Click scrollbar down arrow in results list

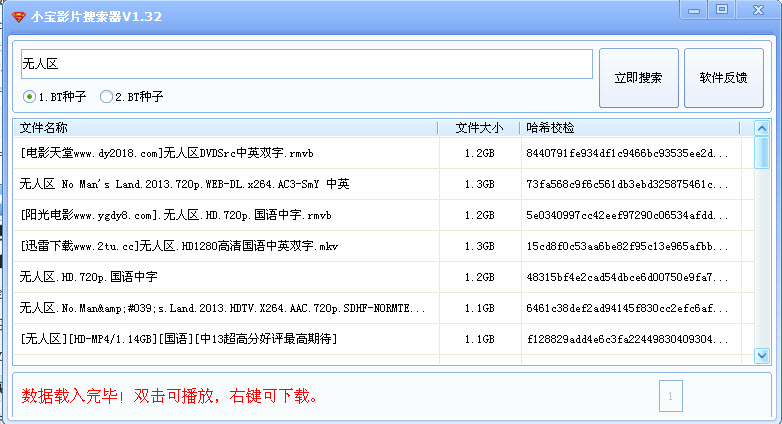click(x=761, y=355)
